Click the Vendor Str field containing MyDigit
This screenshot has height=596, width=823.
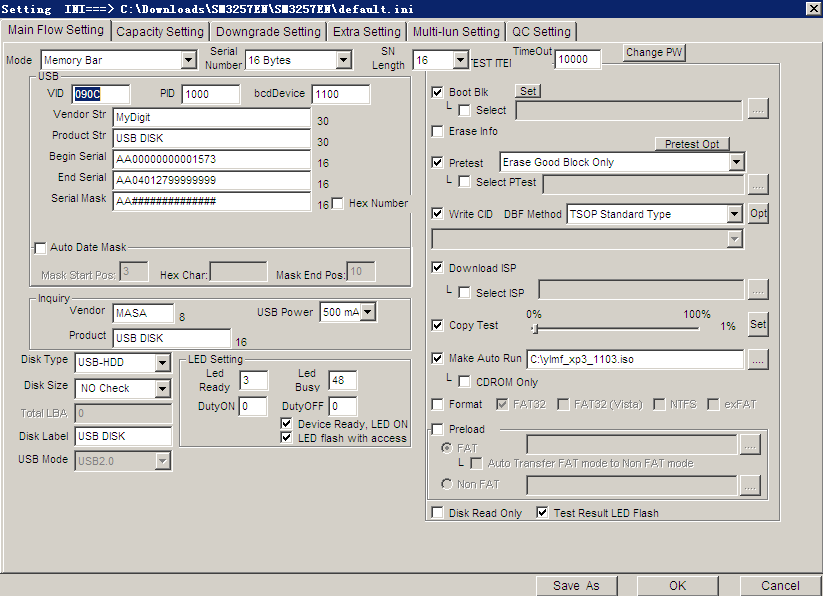212,118
